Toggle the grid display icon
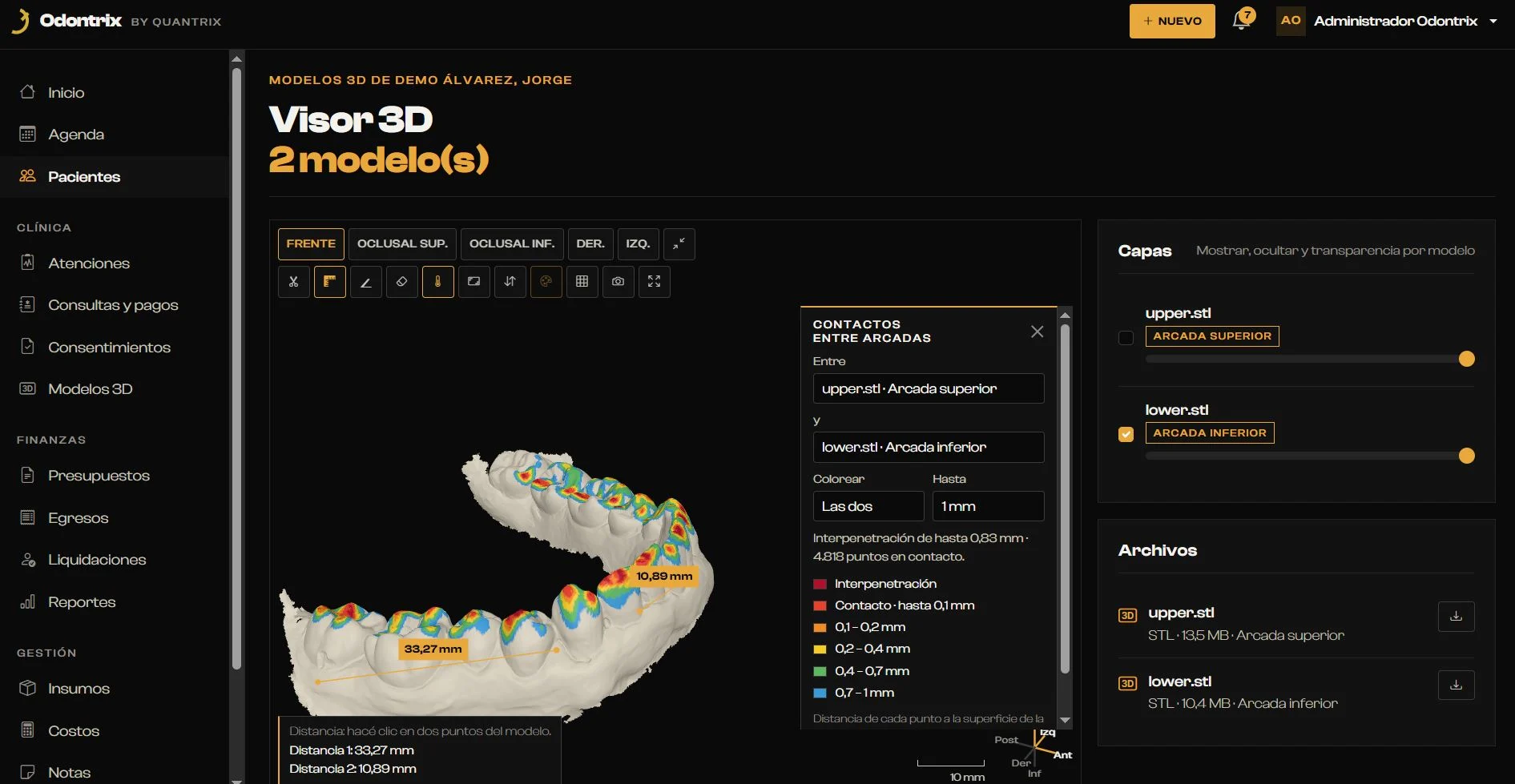The height and width of the screenshot is (784, 1515). (x=582, y=282)
